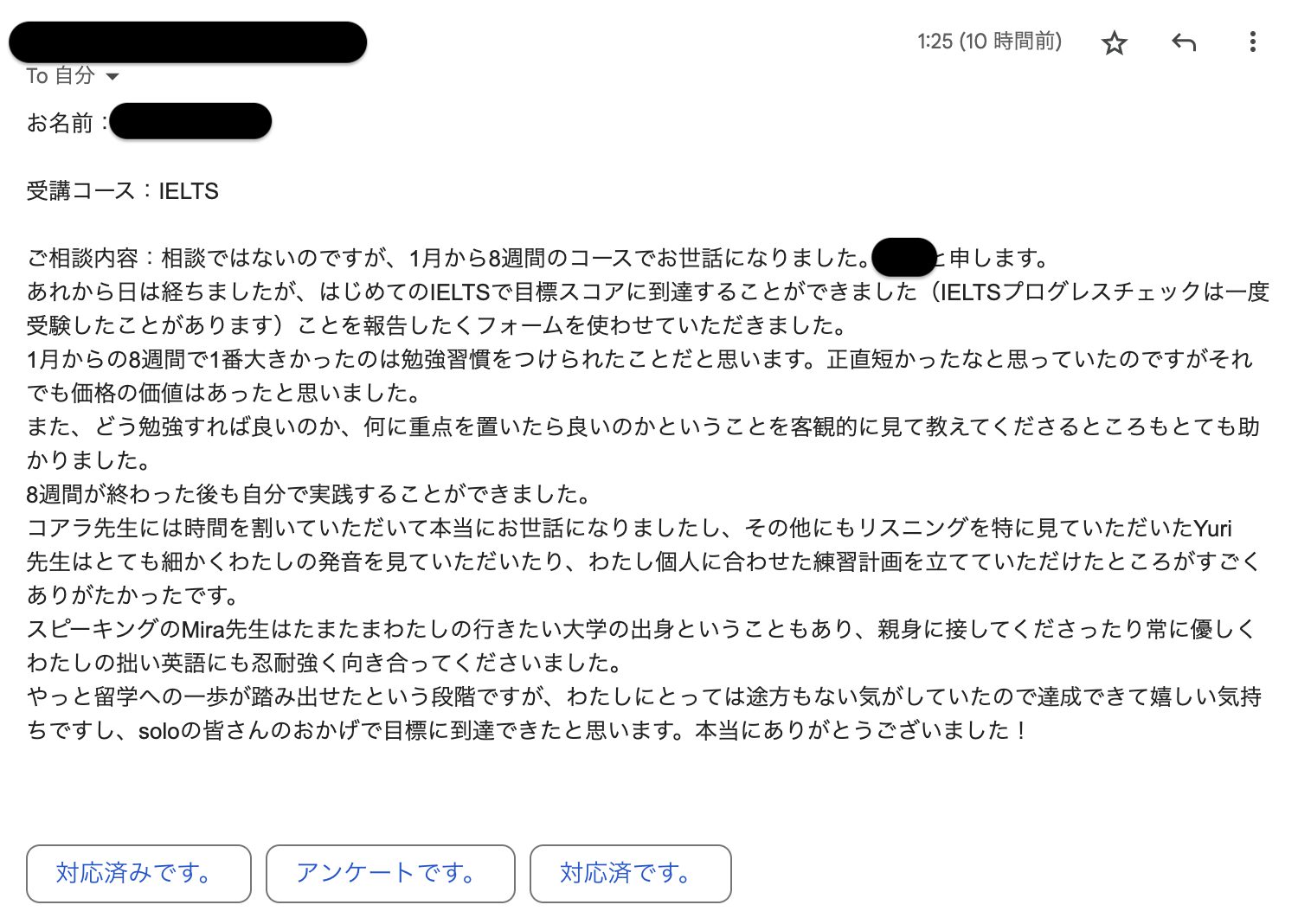Click the reply arrow icon
This screenshot has height=924, width=1298.
pyautogui.click(x=1183, y=42)
